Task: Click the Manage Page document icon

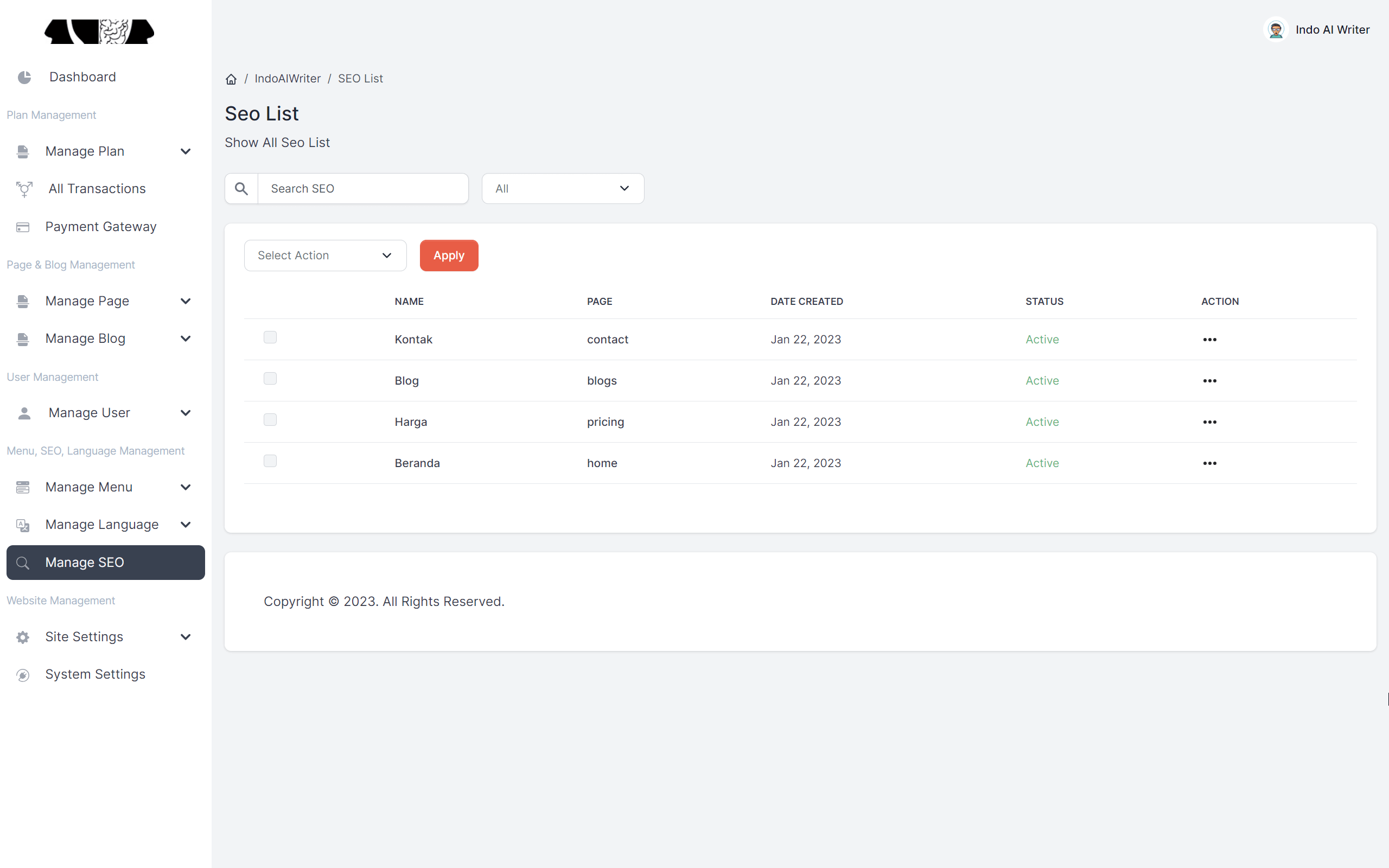Action: 23,301
